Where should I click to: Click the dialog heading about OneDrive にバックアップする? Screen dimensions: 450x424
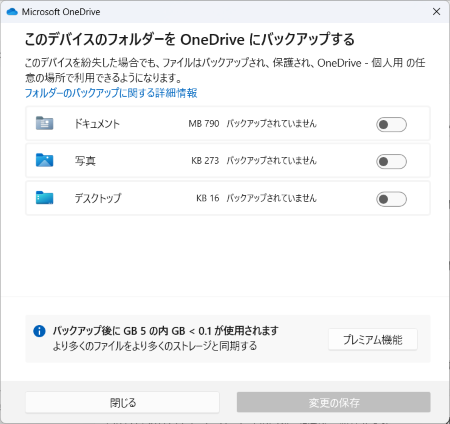[x=189, y=39]
